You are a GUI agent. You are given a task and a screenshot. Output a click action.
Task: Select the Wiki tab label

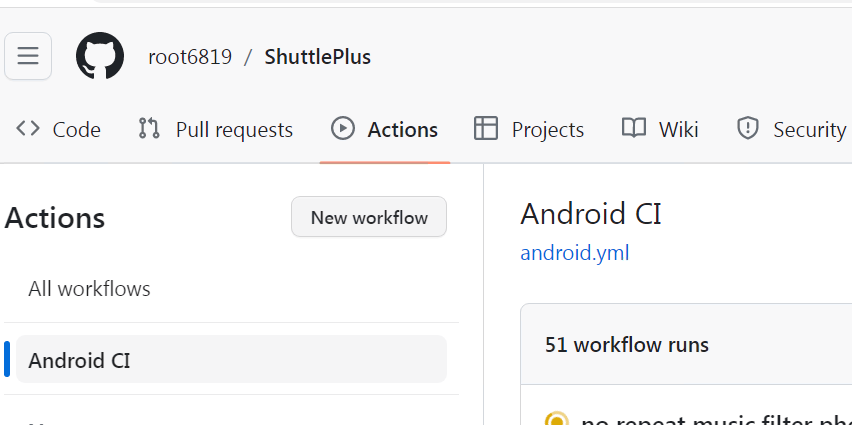pyautogui.click(x=678, y=130)
